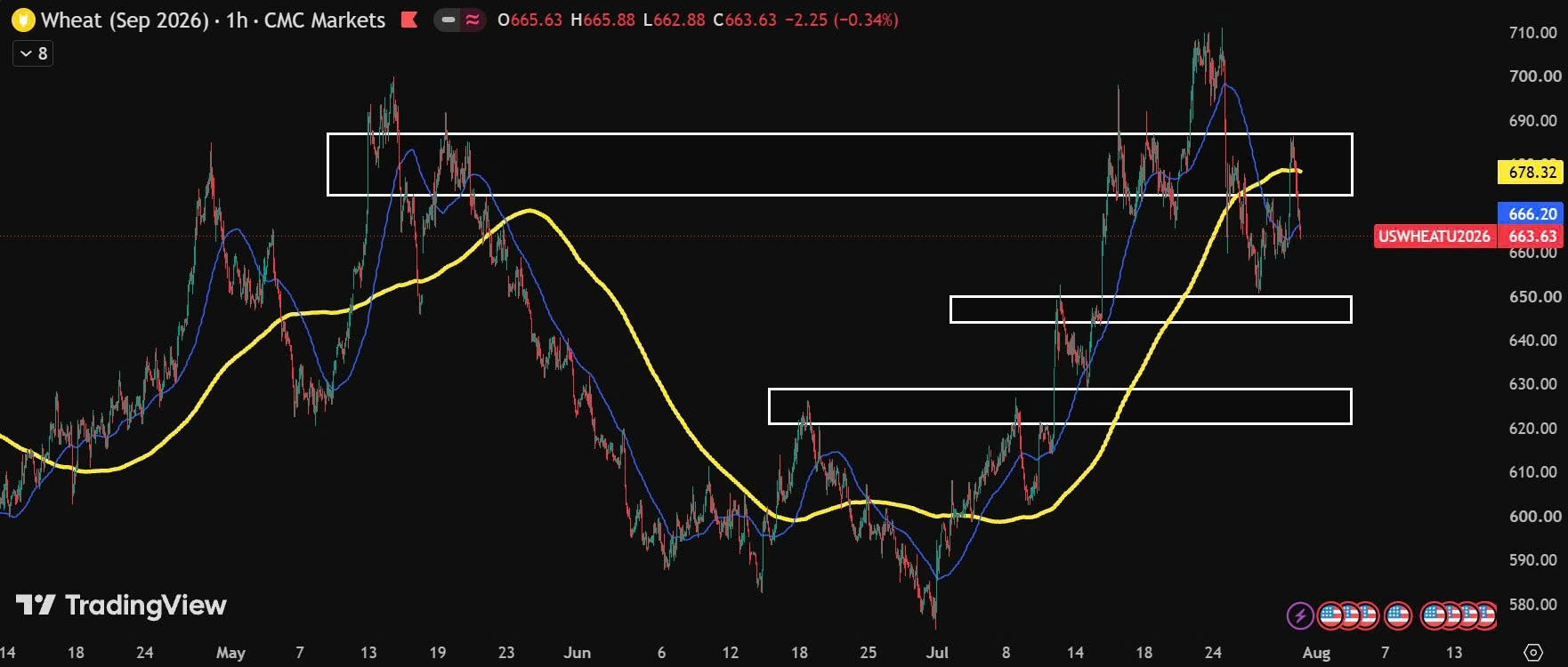Click the May label on the time axis
This screenshot has height=667, width=1568.
(230, 653)
